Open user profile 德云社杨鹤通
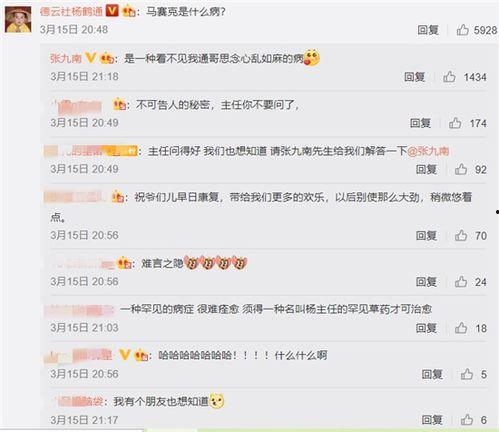Screen dimensions: 499x432 (x=71, y=12)
